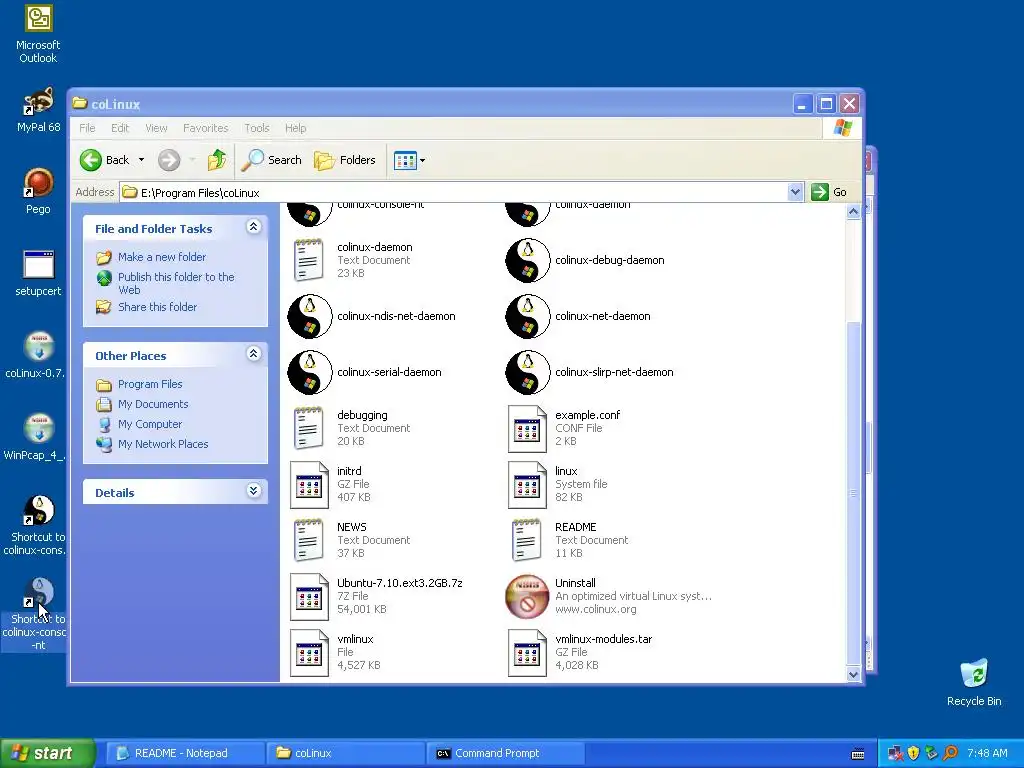Select the colinux-slirp-net-daemon icon
The image size is (1024, 768).
click(x=527, y=372)
